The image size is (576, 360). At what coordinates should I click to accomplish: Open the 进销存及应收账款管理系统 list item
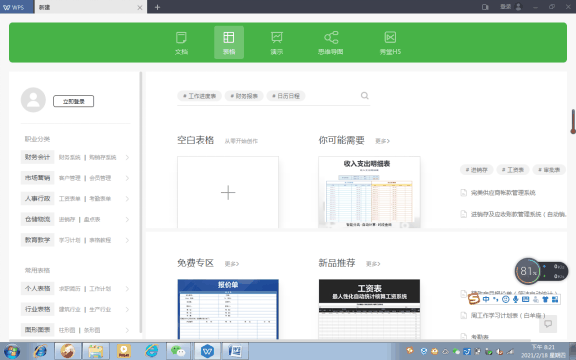tap(514, 214)
